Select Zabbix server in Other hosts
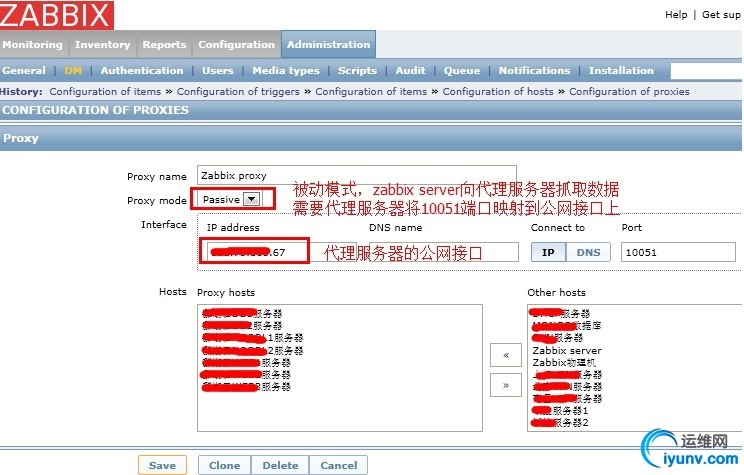Image resolution: width=744 pixels, height=475 pixels. click(x=567, y=350)
